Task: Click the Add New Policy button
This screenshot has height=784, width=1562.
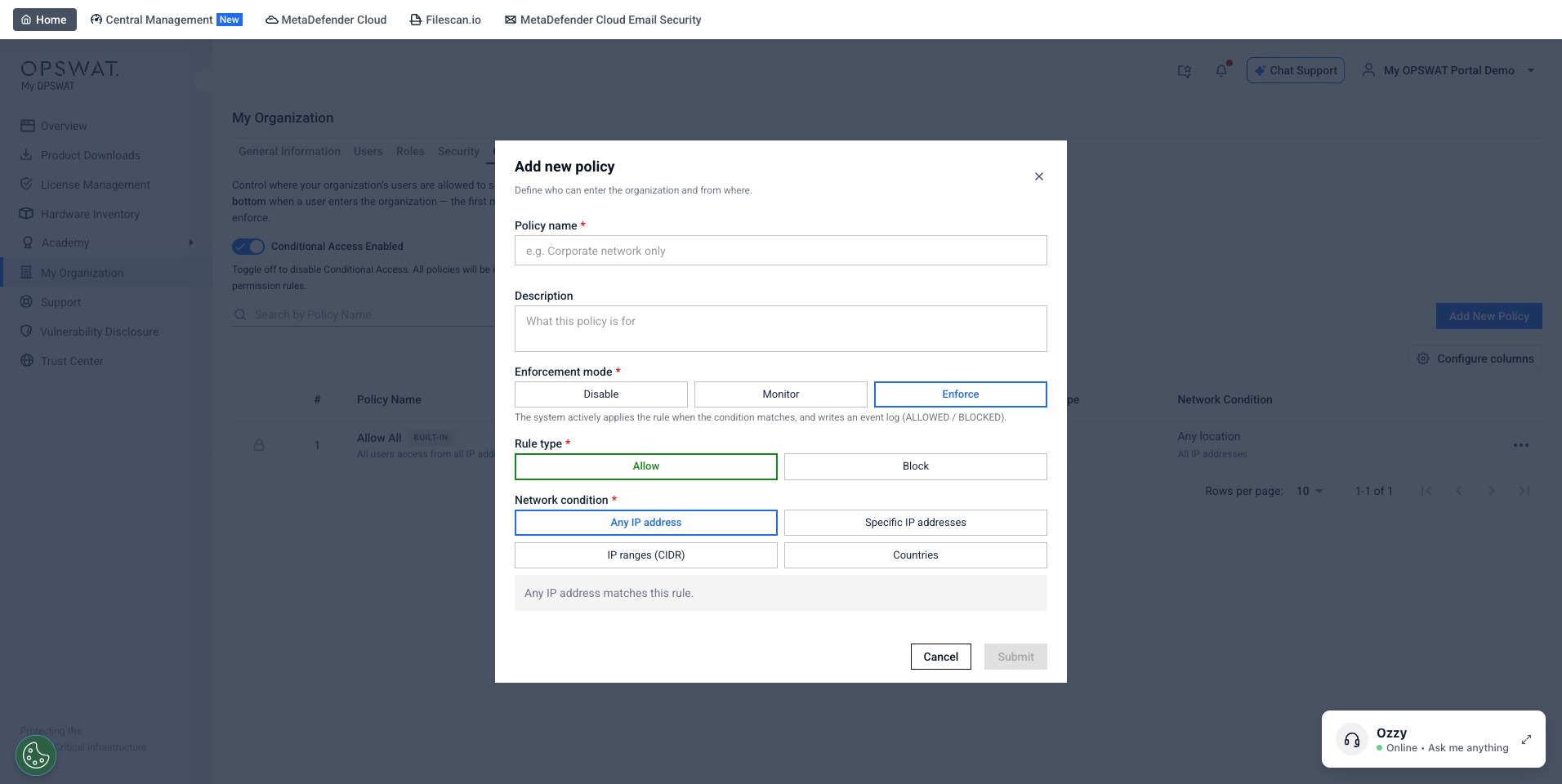Action: click(1488, 316)
